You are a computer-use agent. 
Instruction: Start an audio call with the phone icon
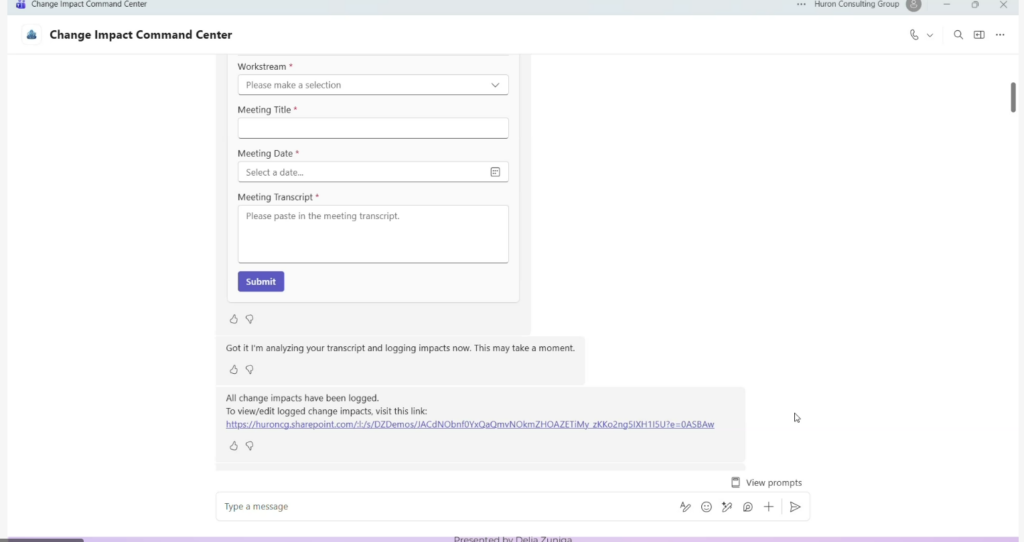coord(914,35)
